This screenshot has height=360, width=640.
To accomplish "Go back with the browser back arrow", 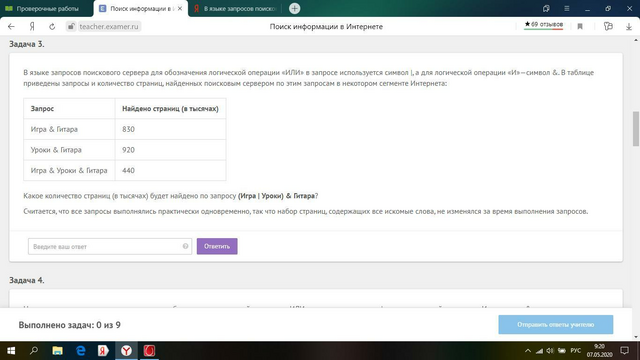I will click(x=11, y=27).
